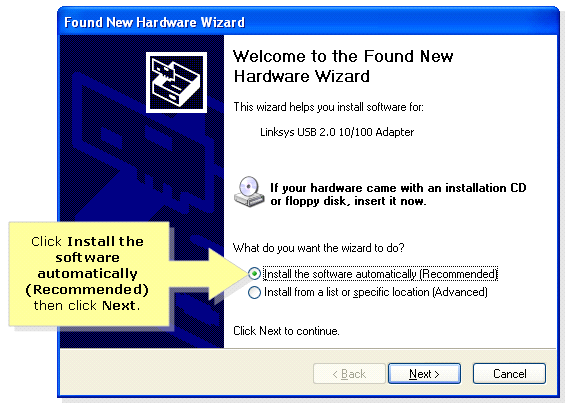Click the 'Install from a list or specific location' label
The width and height of the screenshot is (572, 409).
point(375,292)
